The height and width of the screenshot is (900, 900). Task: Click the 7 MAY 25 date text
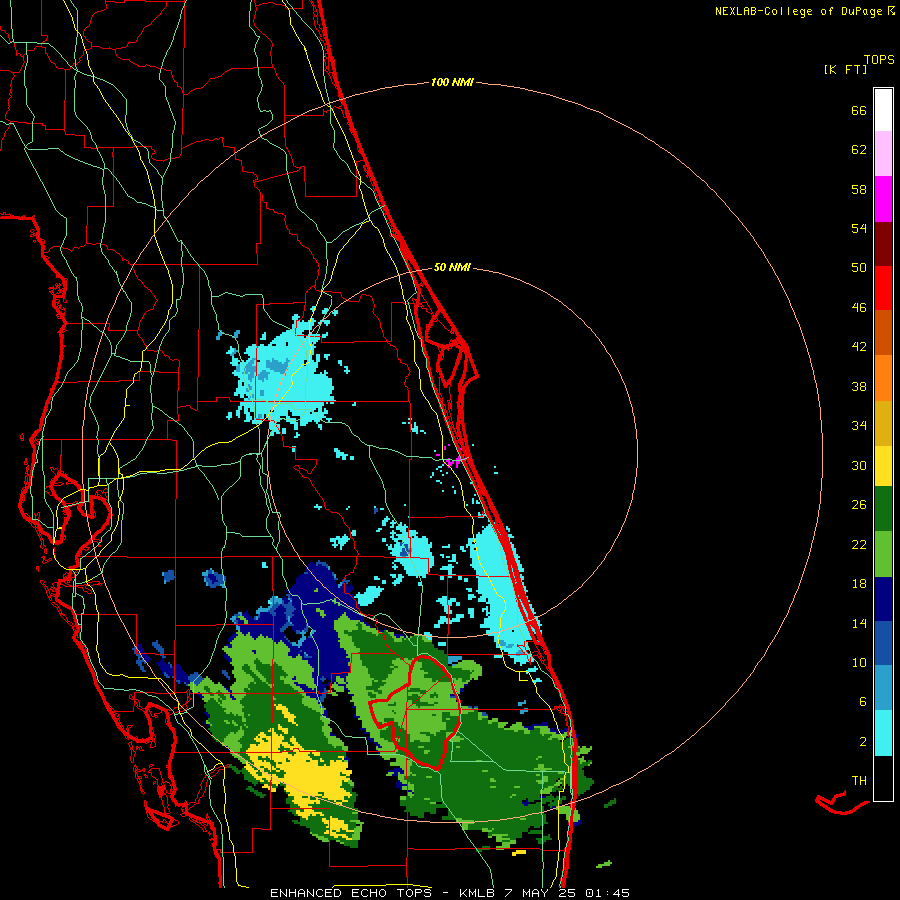click(540, 893)
